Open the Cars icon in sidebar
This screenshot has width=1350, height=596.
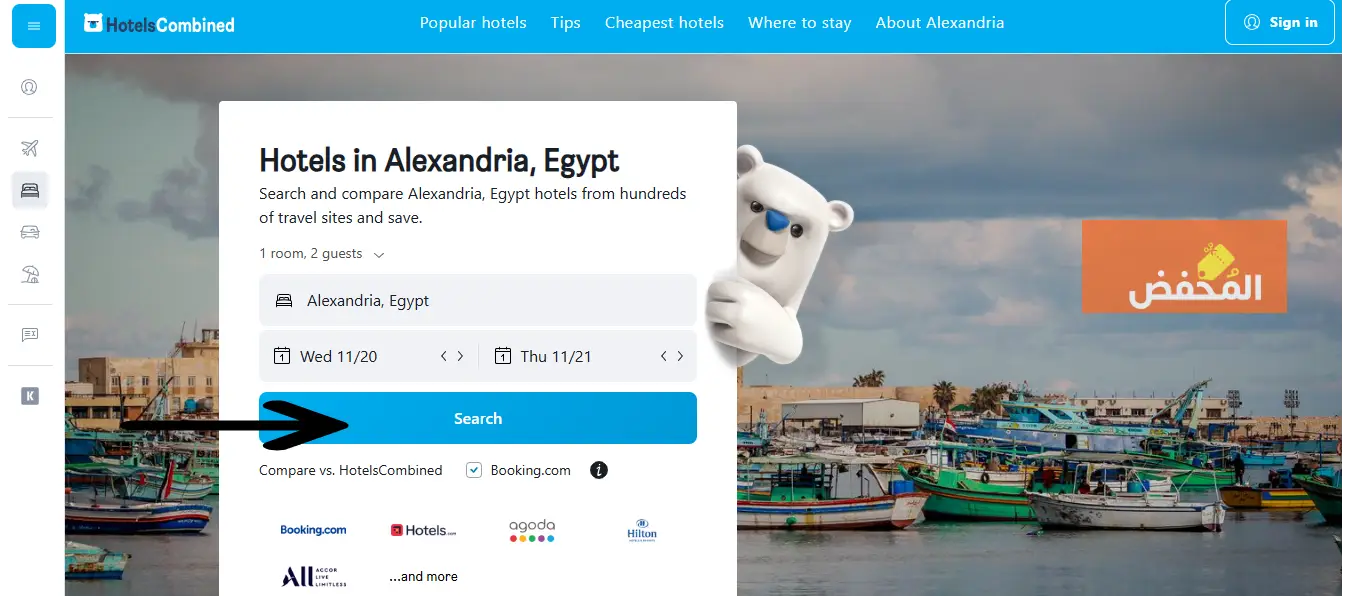point(30,232)
